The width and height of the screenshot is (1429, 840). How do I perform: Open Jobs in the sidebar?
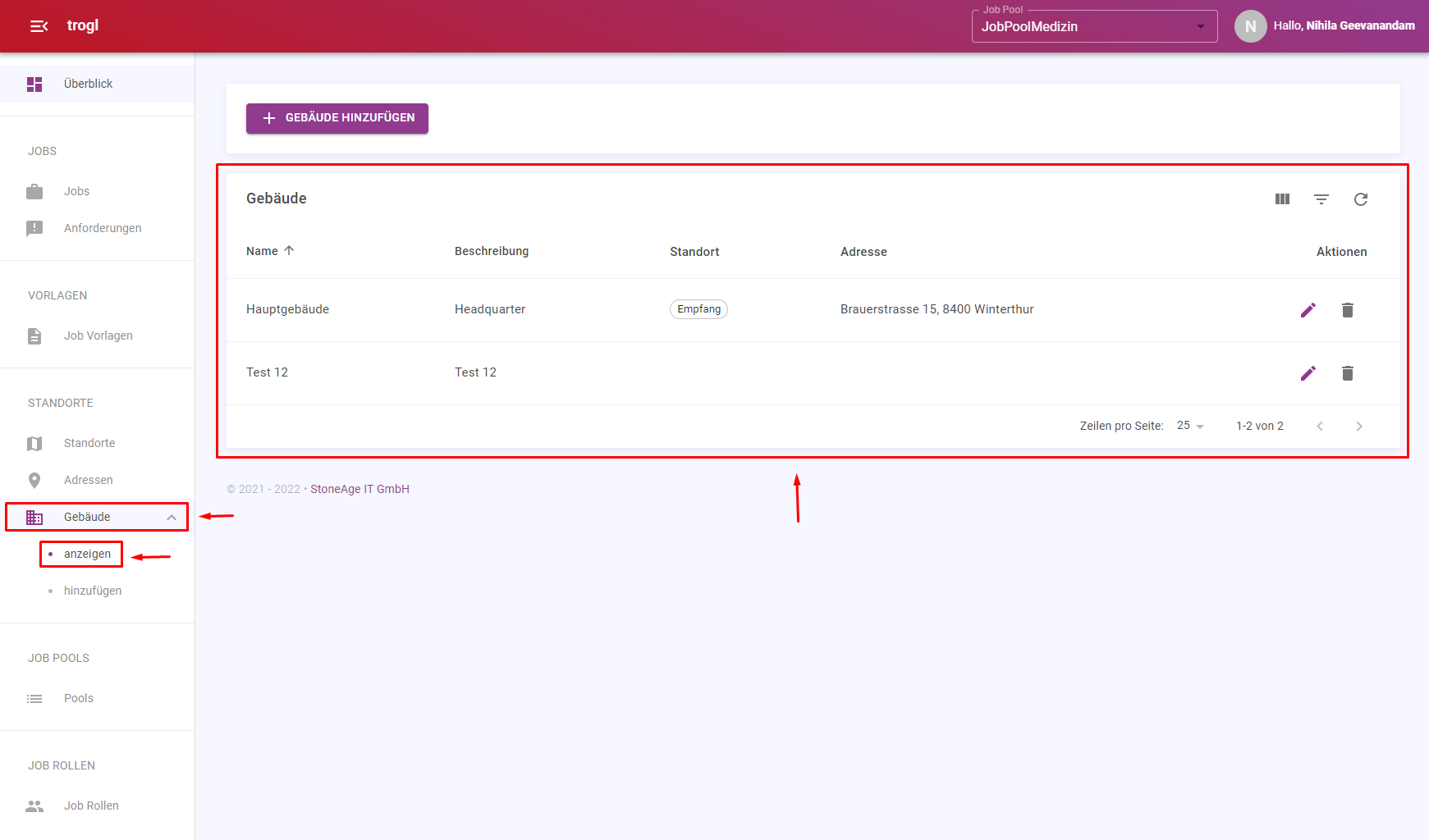pos(97,191)
